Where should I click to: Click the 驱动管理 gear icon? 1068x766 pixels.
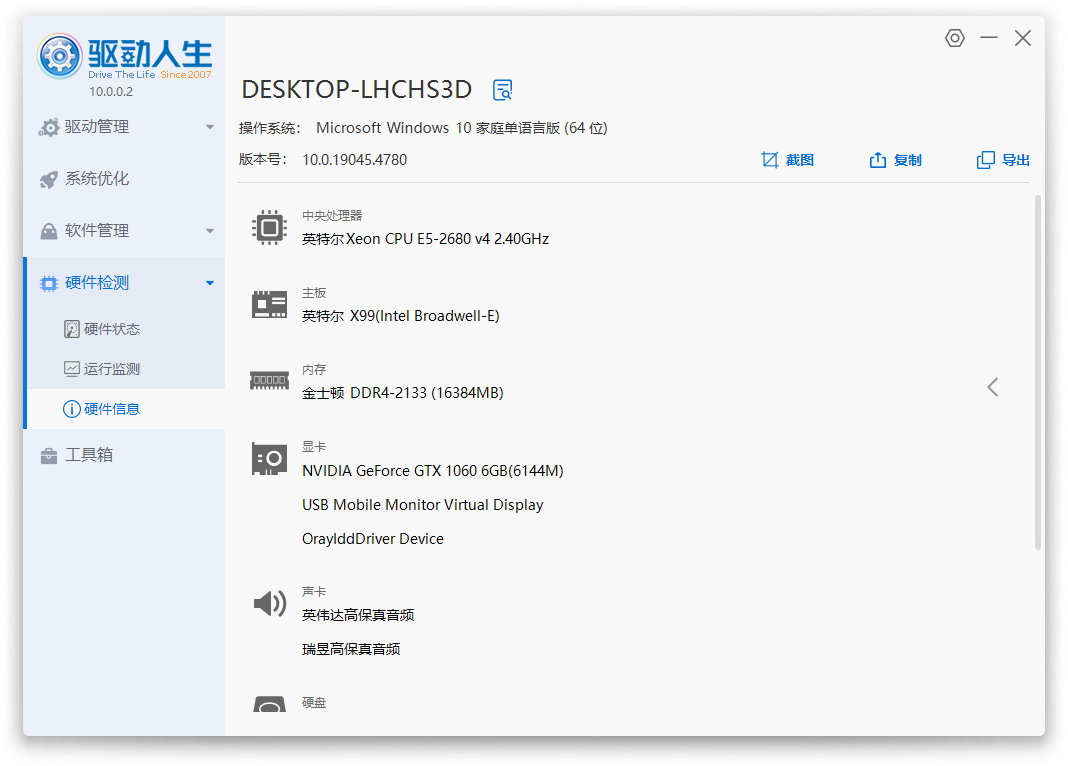[49, 127]
